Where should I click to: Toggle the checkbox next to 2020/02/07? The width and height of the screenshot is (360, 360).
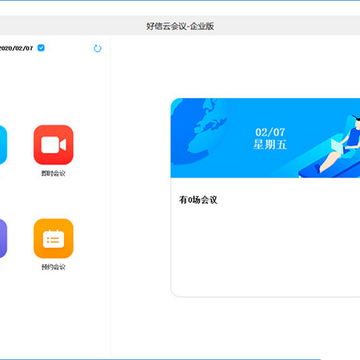[x=41, y=48]
